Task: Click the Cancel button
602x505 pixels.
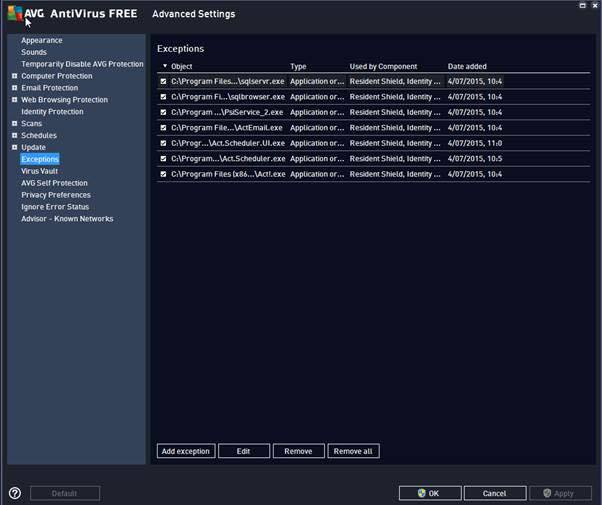Action: point(494,493)
